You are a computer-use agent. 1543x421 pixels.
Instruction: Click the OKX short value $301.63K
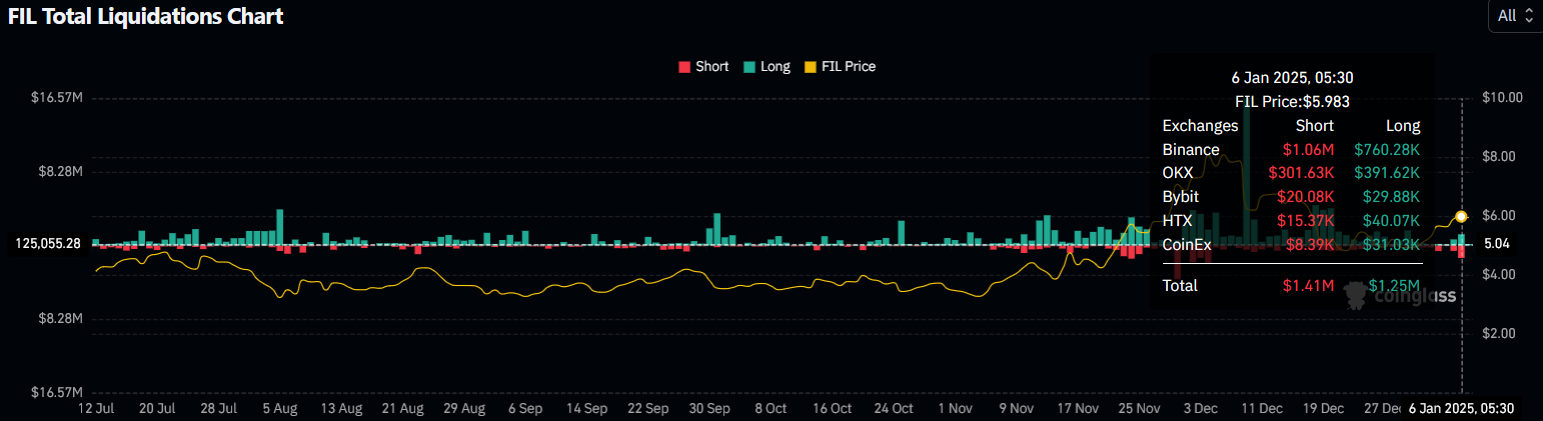1301,173
